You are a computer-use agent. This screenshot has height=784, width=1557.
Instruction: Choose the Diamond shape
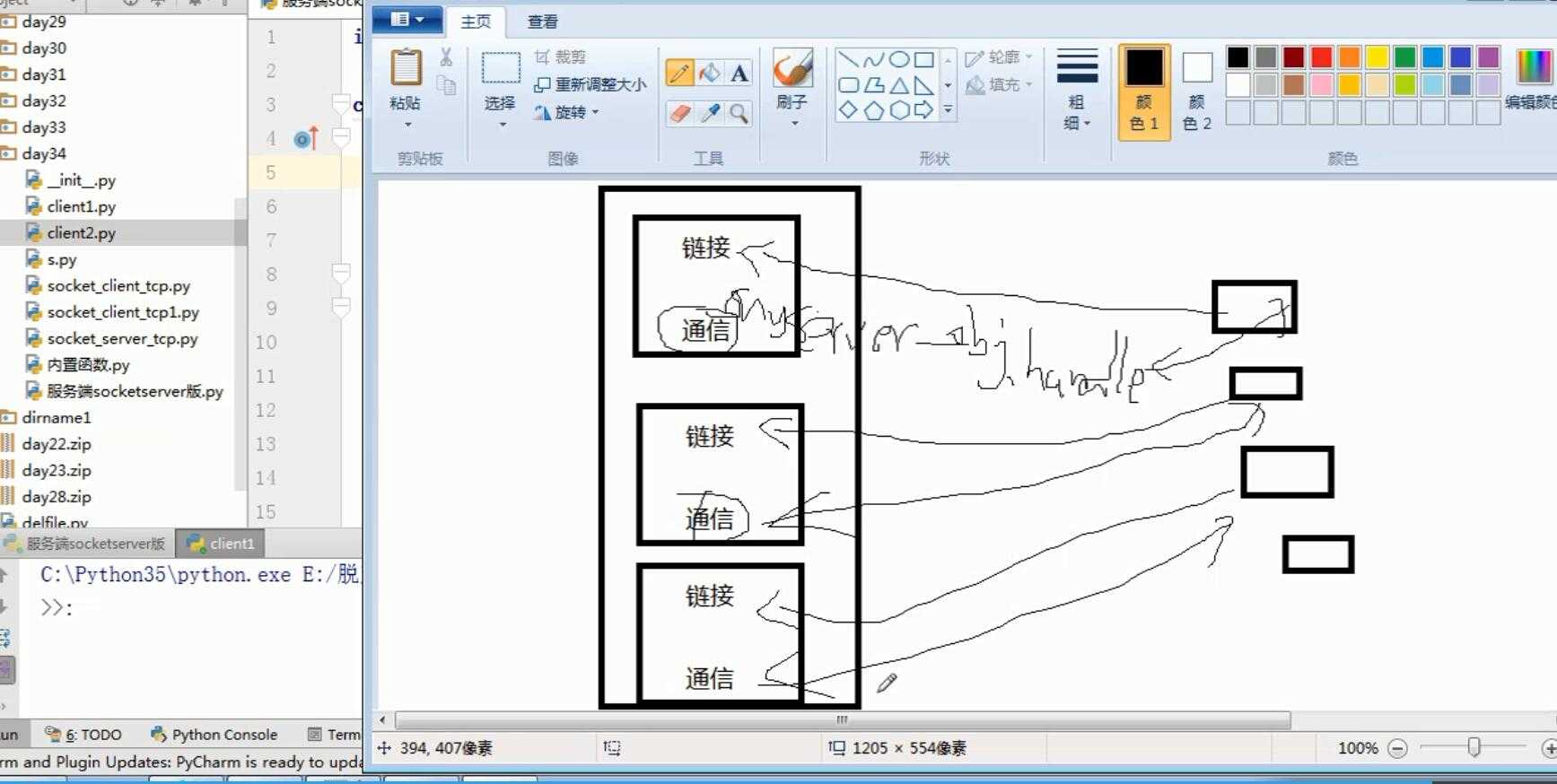point(847,110)
